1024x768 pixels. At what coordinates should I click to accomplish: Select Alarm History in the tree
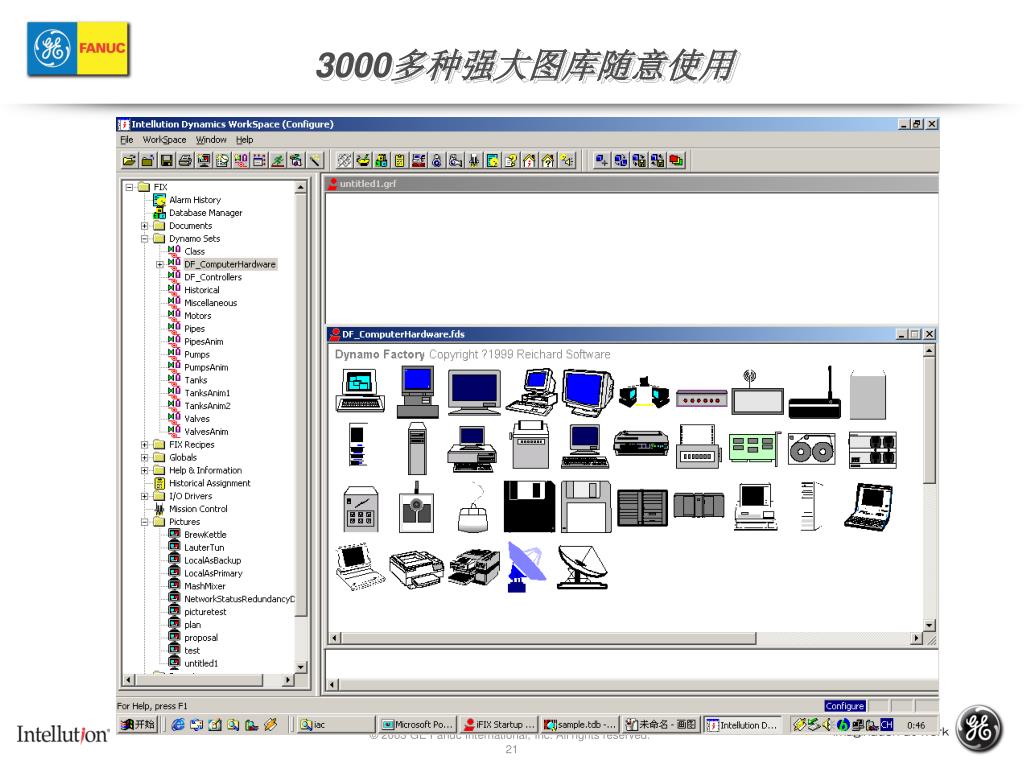pos(195,200)
